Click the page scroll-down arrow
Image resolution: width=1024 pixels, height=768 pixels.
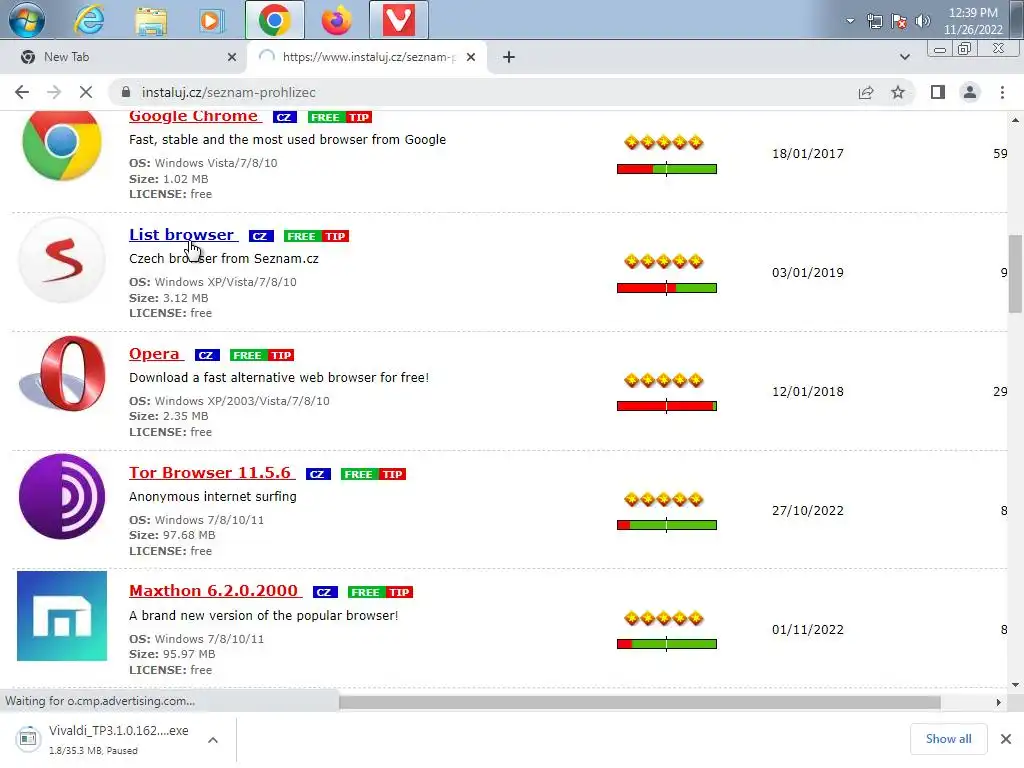(x=1015, y=684)
